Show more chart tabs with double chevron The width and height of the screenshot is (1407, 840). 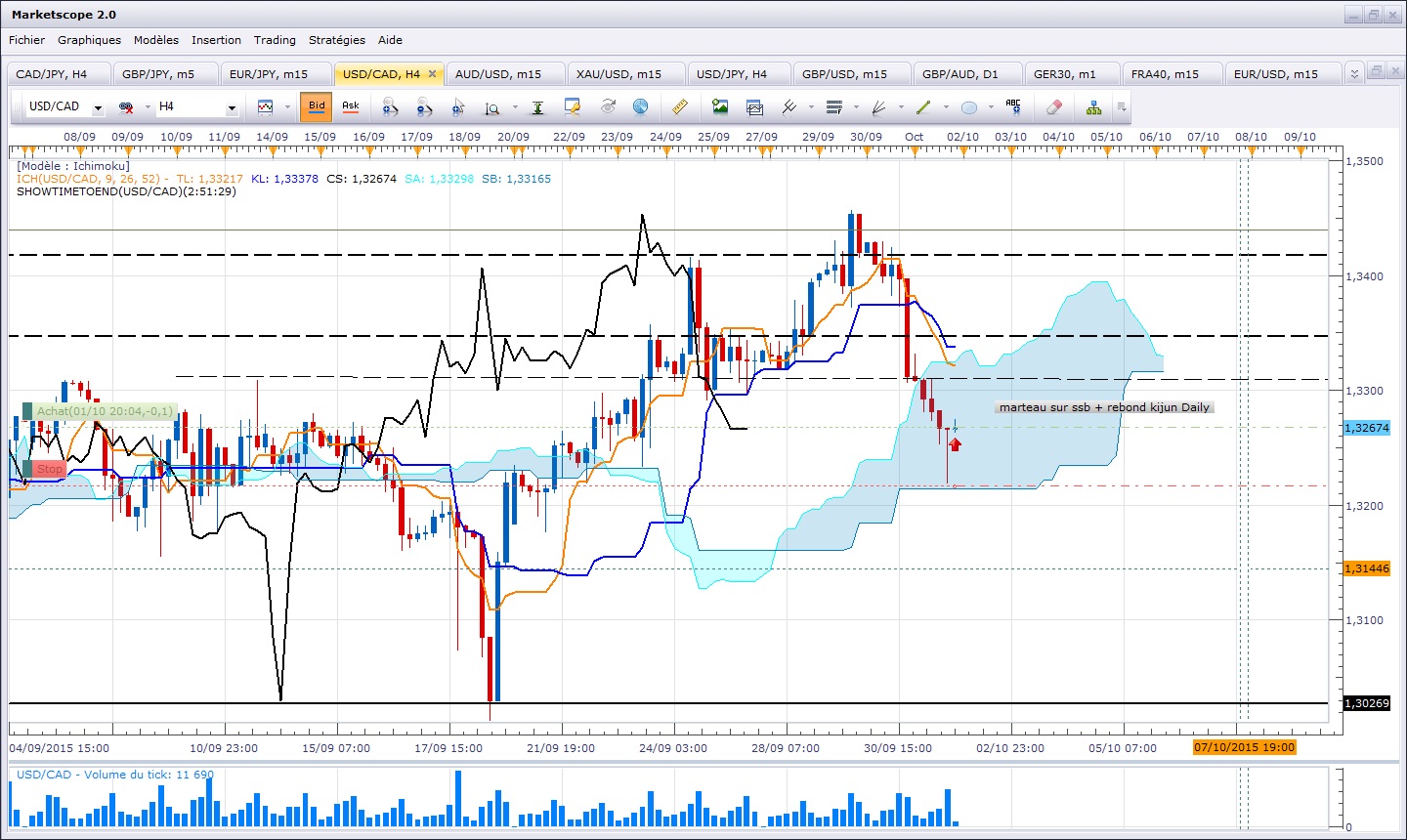pyautogui.click(x=1353, y=74)
